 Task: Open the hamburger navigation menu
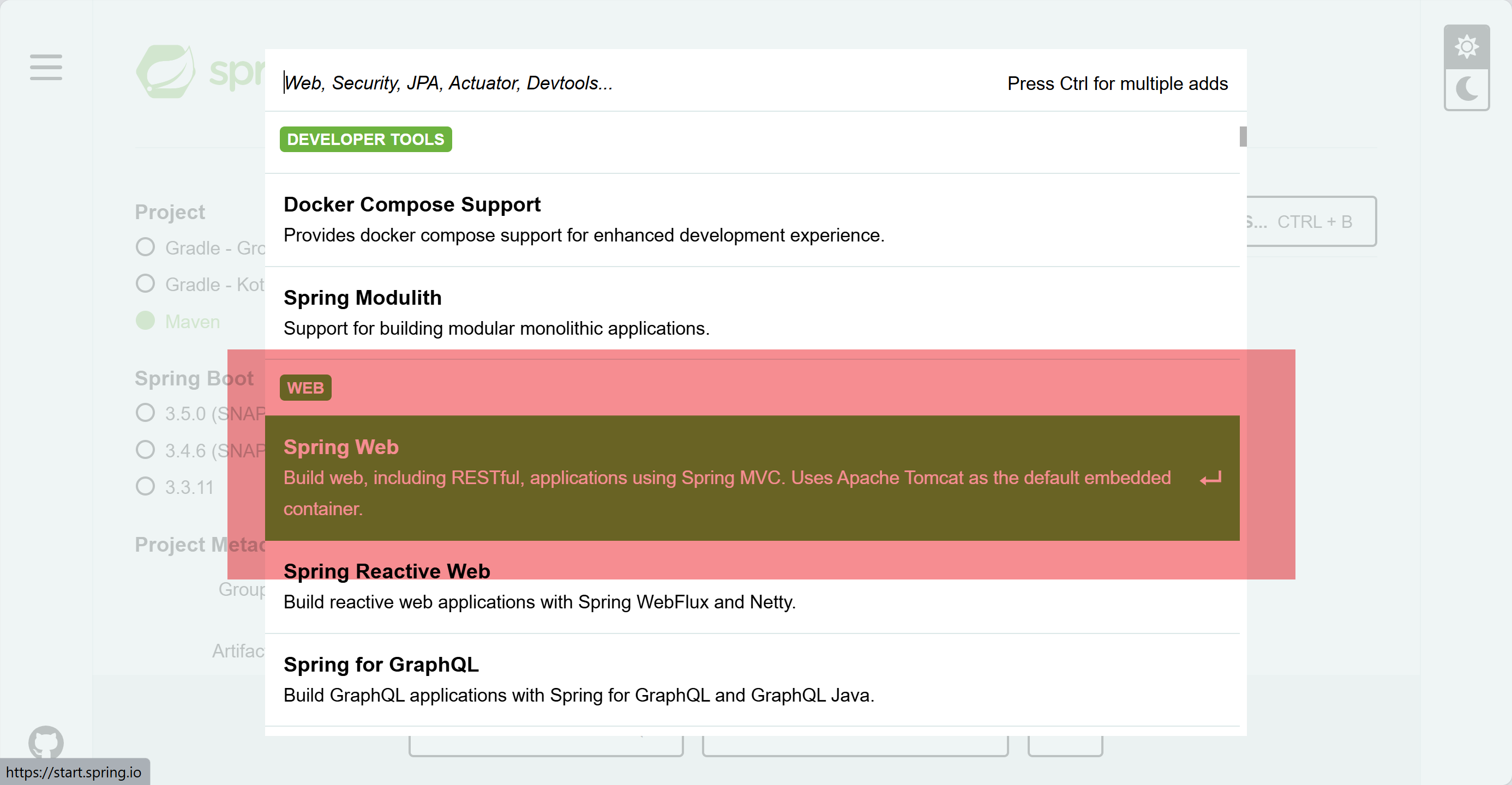coord(46,68)
